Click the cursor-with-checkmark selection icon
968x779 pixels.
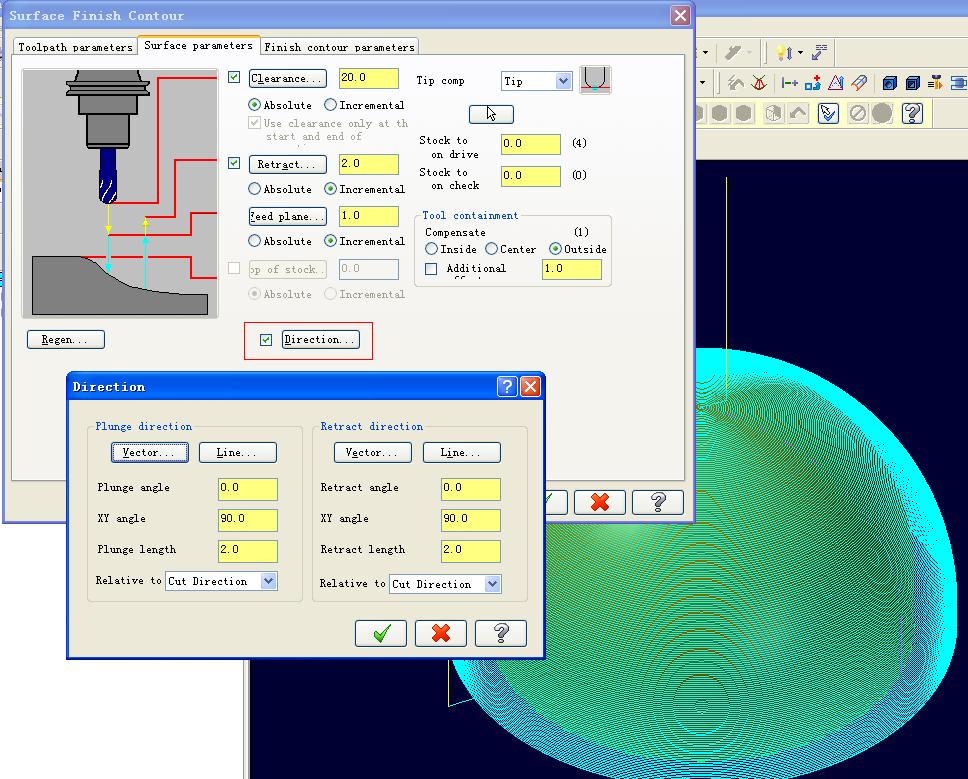pos(828,114)
